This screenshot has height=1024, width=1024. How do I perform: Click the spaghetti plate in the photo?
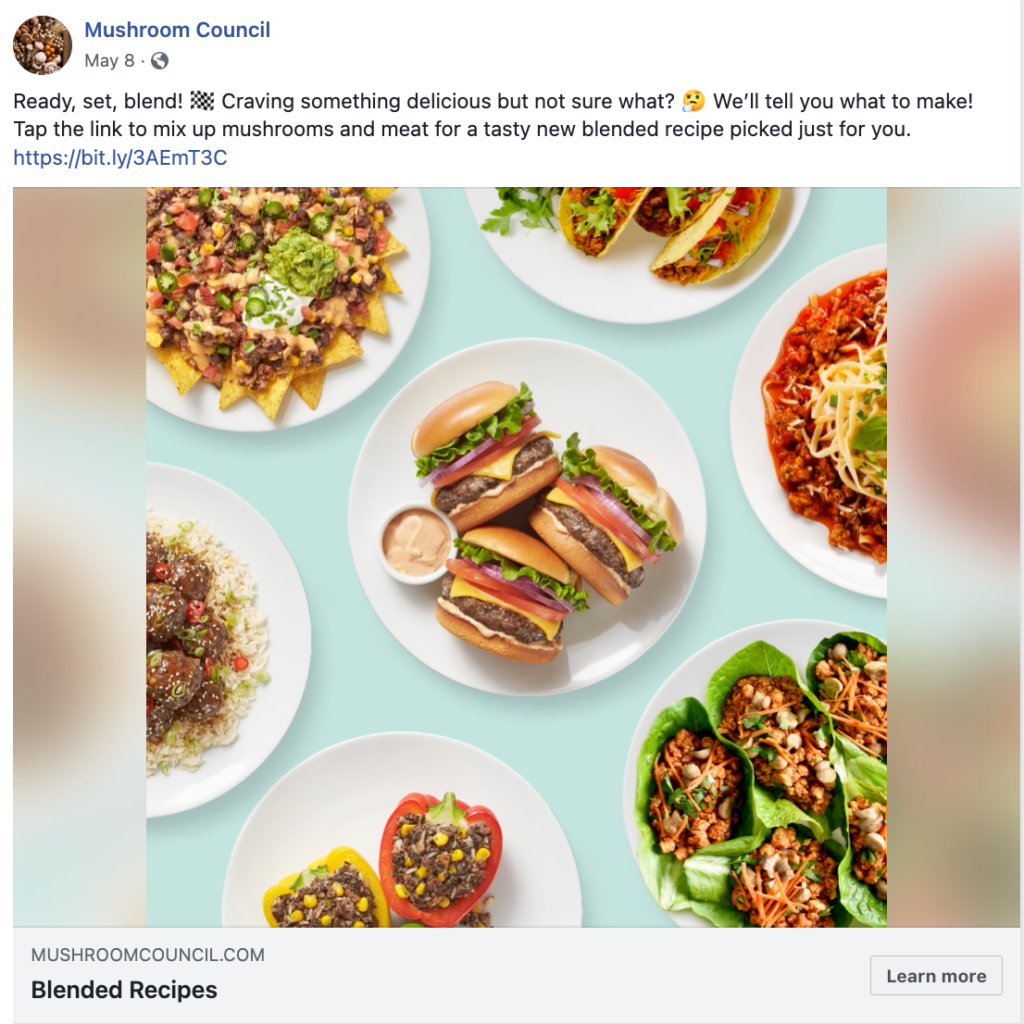point(825,420)
